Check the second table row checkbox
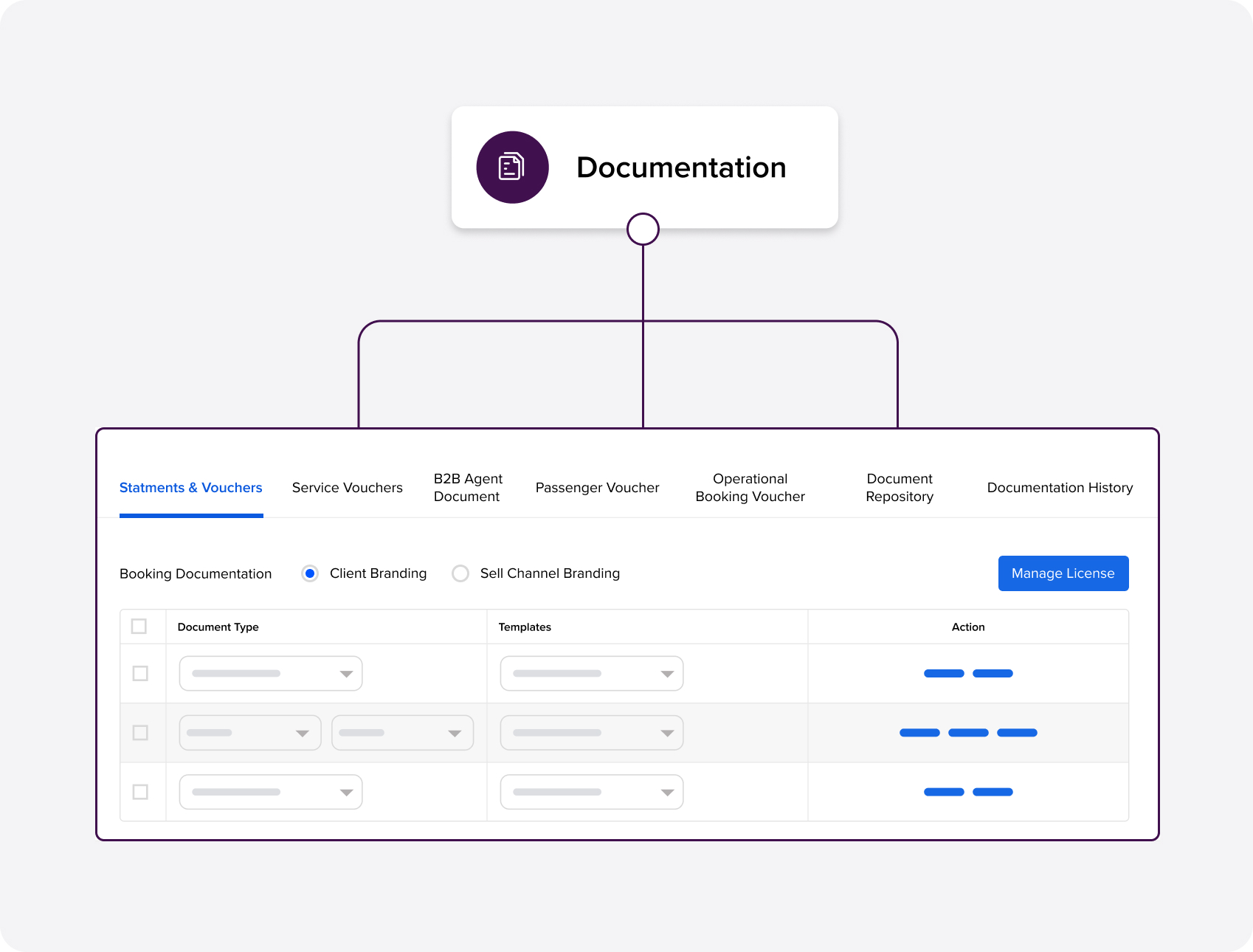This screenshot has height=952, width=1253. 140,733
